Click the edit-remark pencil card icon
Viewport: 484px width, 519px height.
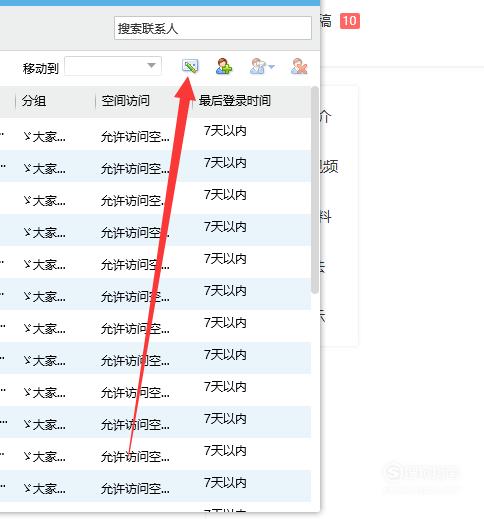click(x=190, y=66)
